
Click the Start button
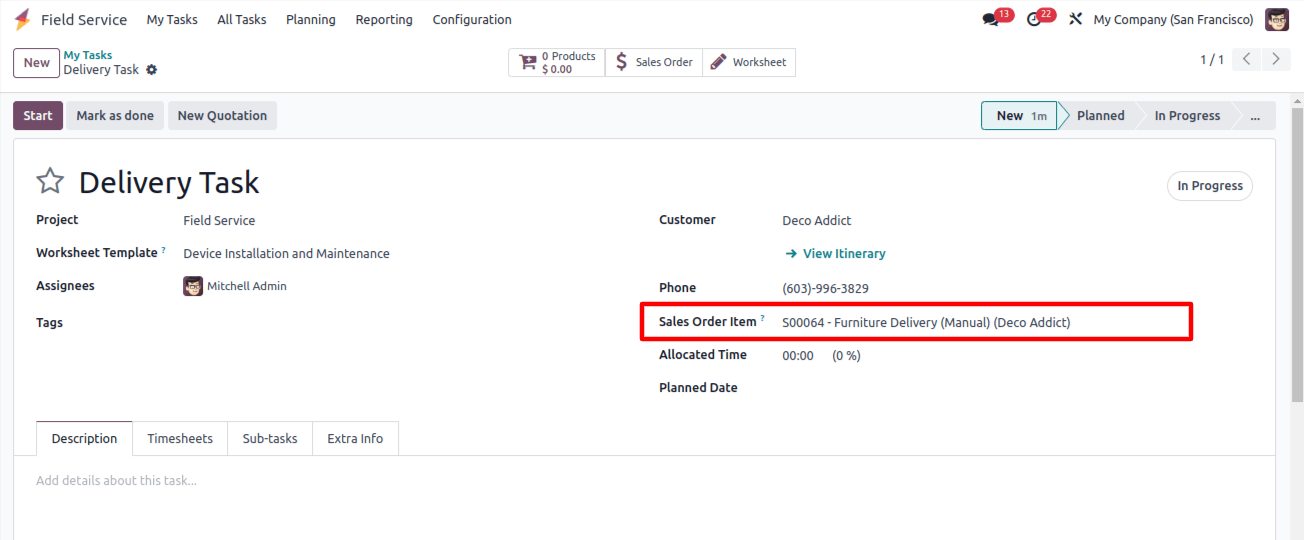pos(38,116)
